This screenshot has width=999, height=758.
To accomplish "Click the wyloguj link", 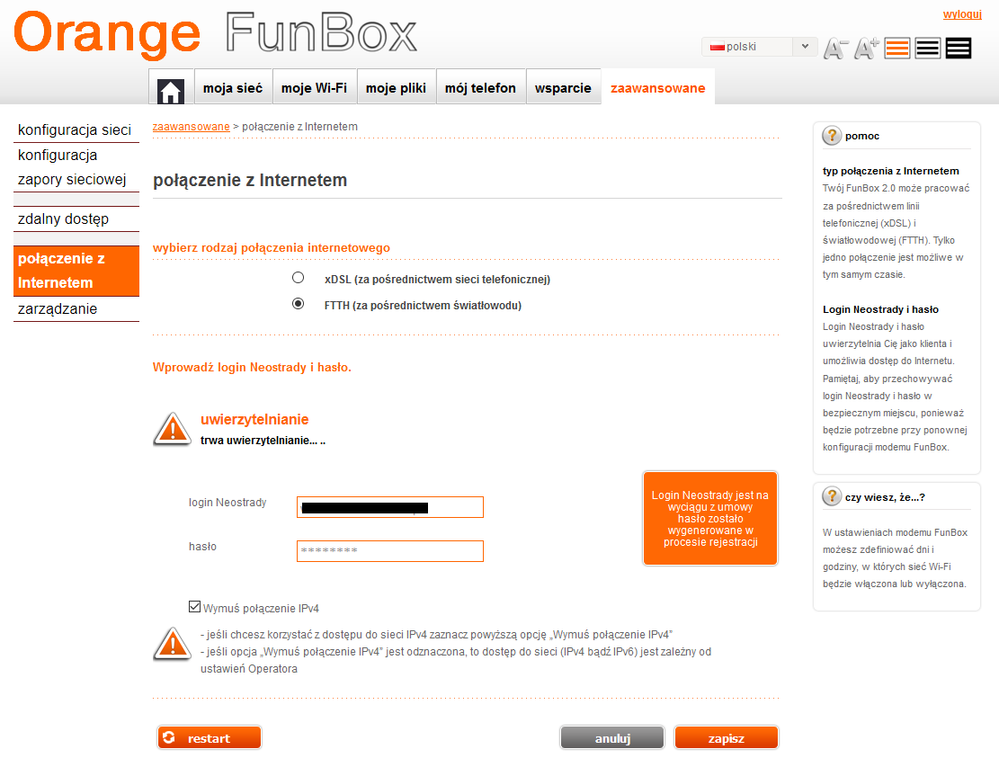I will tap(962, 14).
